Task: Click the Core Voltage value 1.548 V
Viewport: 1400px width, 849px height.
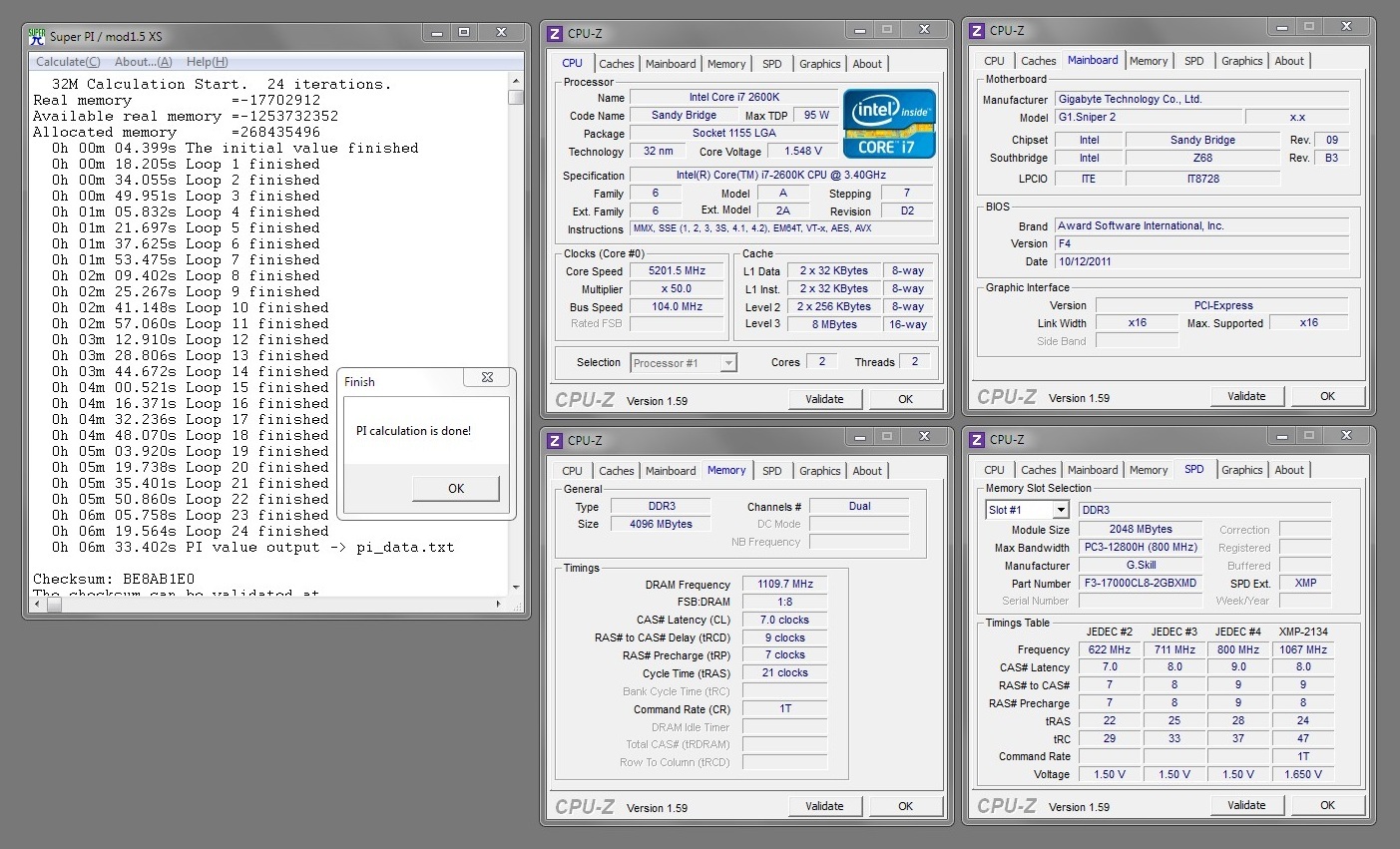Action: 803,151
